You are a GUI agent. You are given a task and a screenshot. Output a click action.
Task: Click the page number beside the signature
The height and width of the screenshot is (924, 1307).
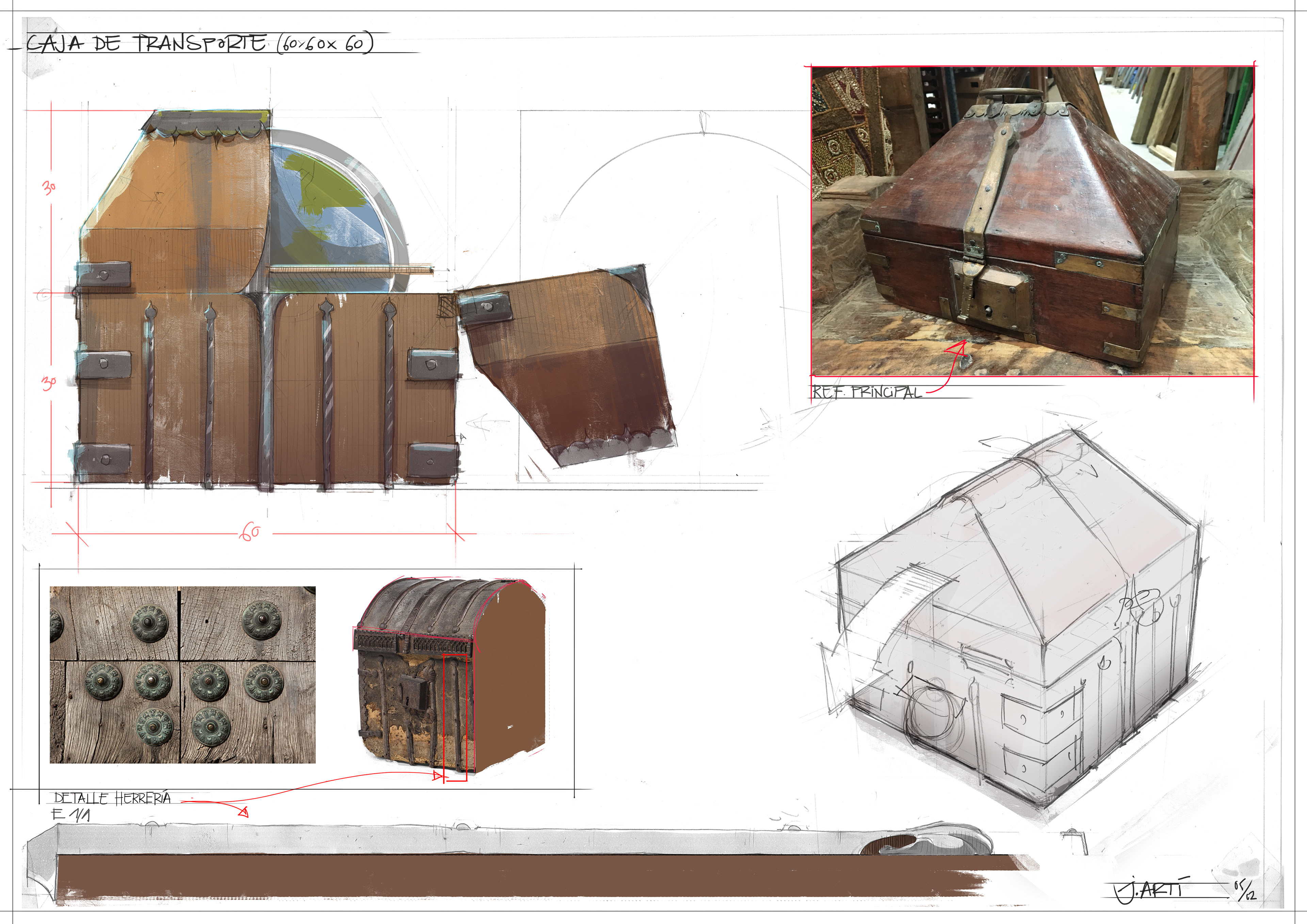(x=1244, y=889)
